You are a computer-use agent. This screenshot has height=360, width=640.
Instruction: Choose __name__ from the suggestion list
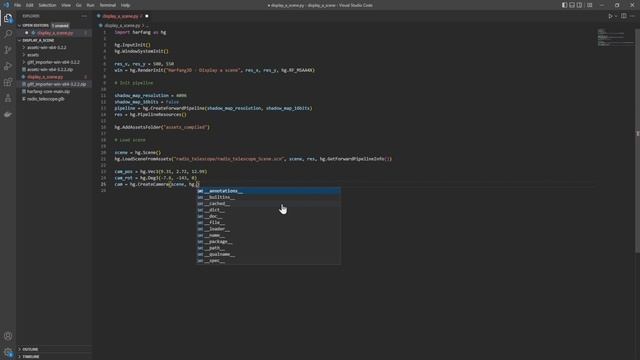(x=269, y=235)
